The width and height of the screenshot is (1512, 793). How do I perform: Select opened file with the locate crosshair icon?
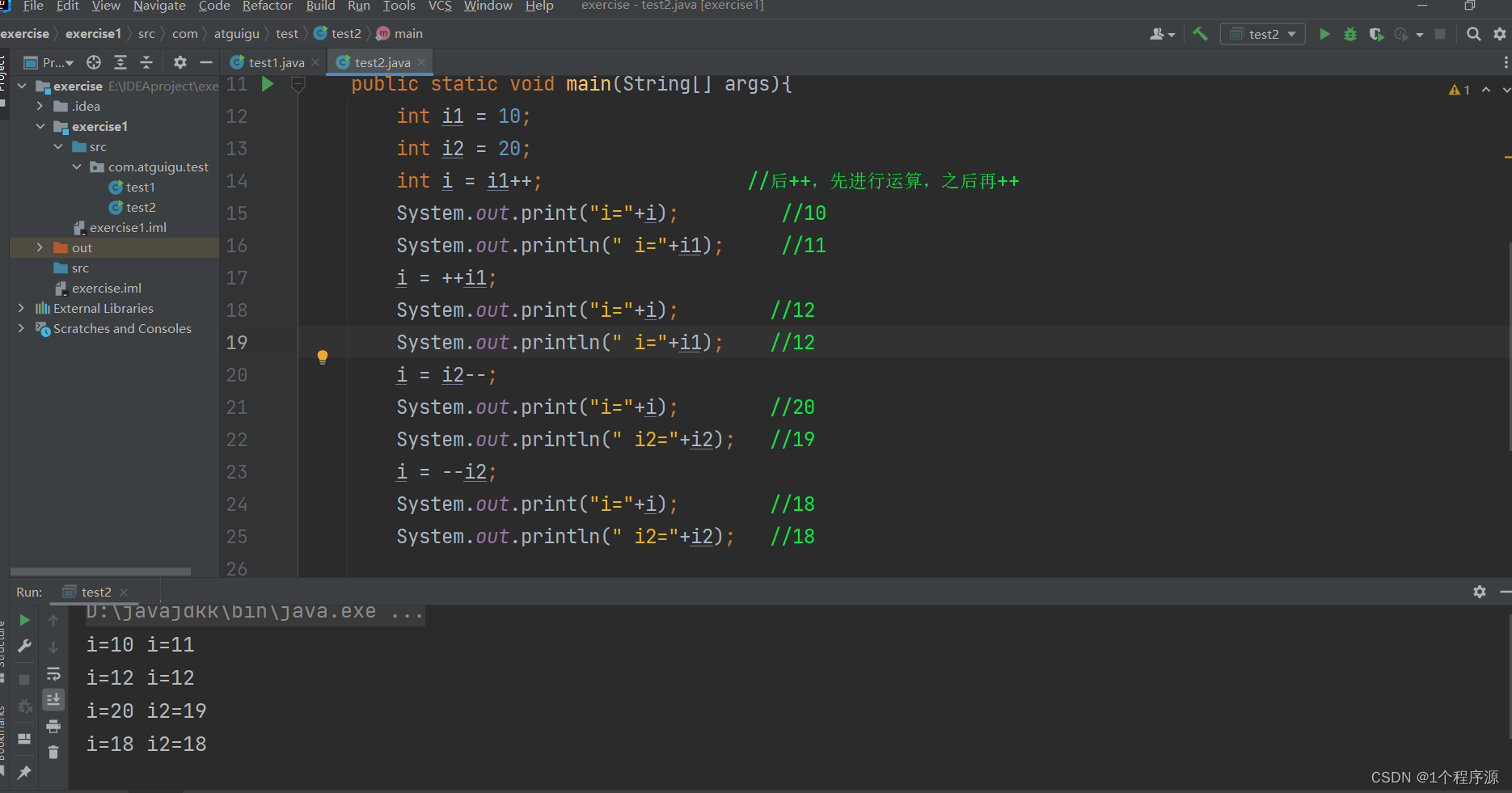click(x=94, y=62)
